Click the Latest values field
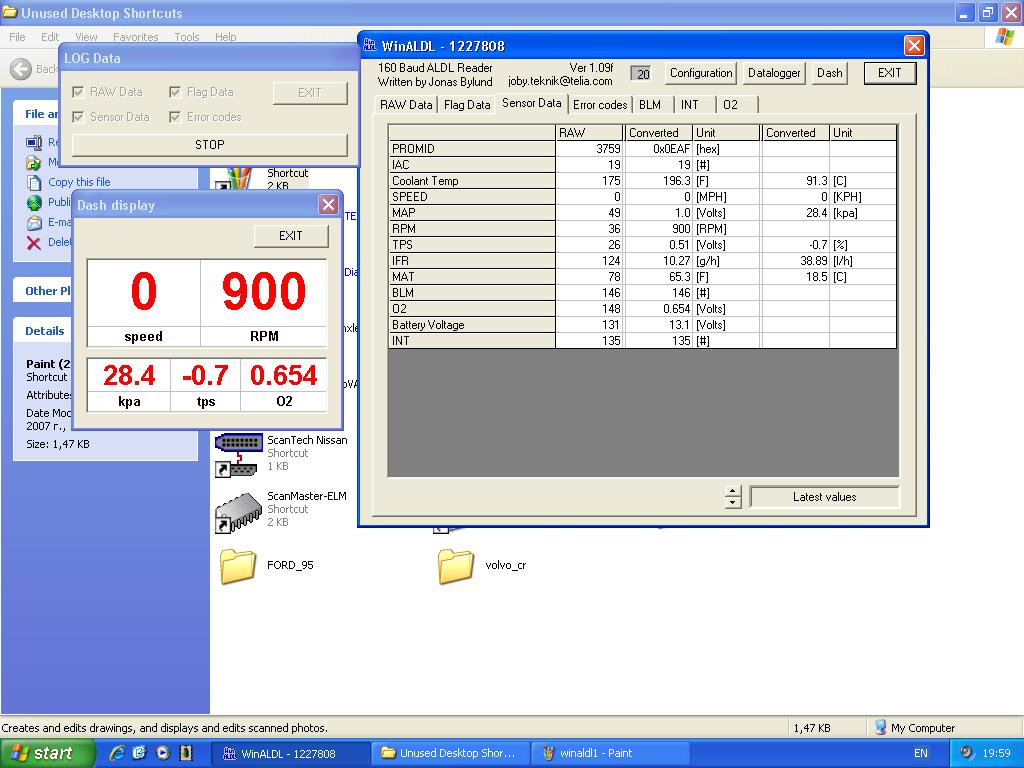Viewport: 1024px width, 768px height. click(x=824, y=497)
